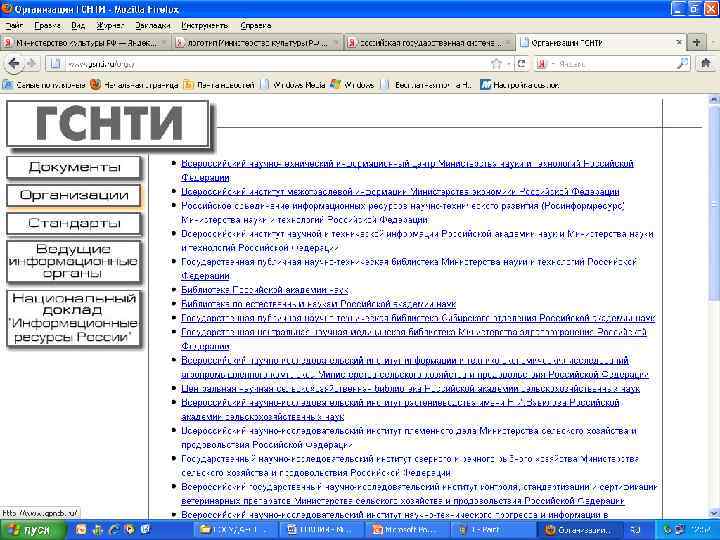The width and height of the screenshot is (720, 540).
Task: Open Всероссийский научно-технический информационный центр link
Action: (x=407, y=170)
